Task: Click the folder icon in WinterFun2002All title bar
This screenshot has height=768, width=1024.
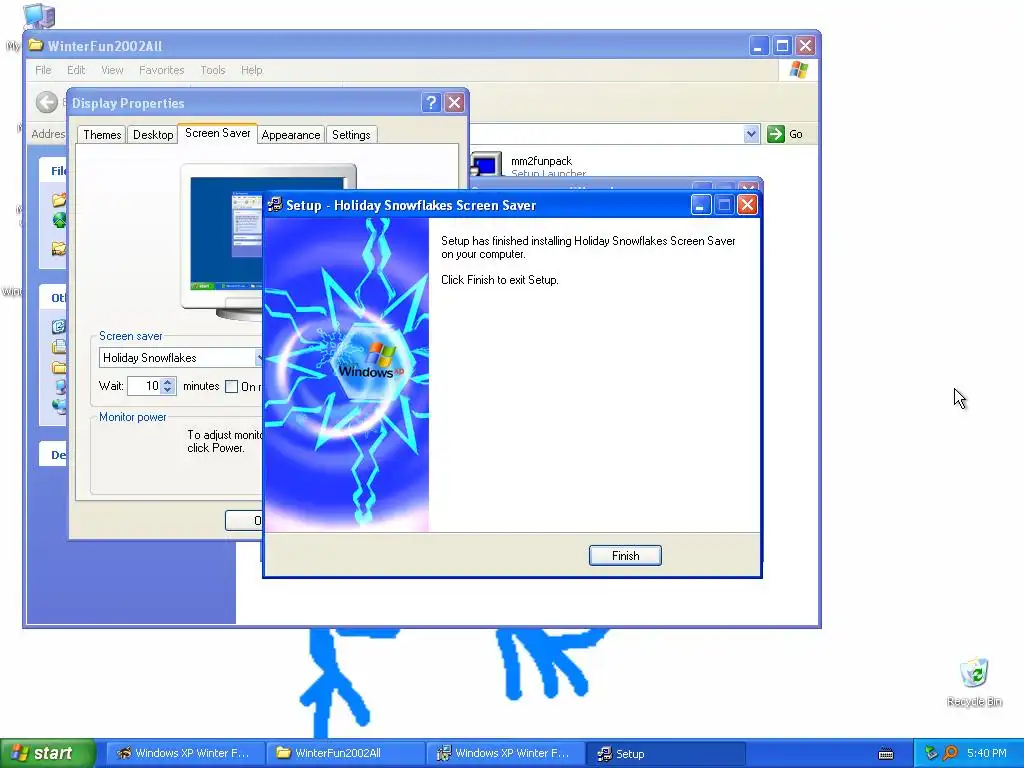Action: 36,45
